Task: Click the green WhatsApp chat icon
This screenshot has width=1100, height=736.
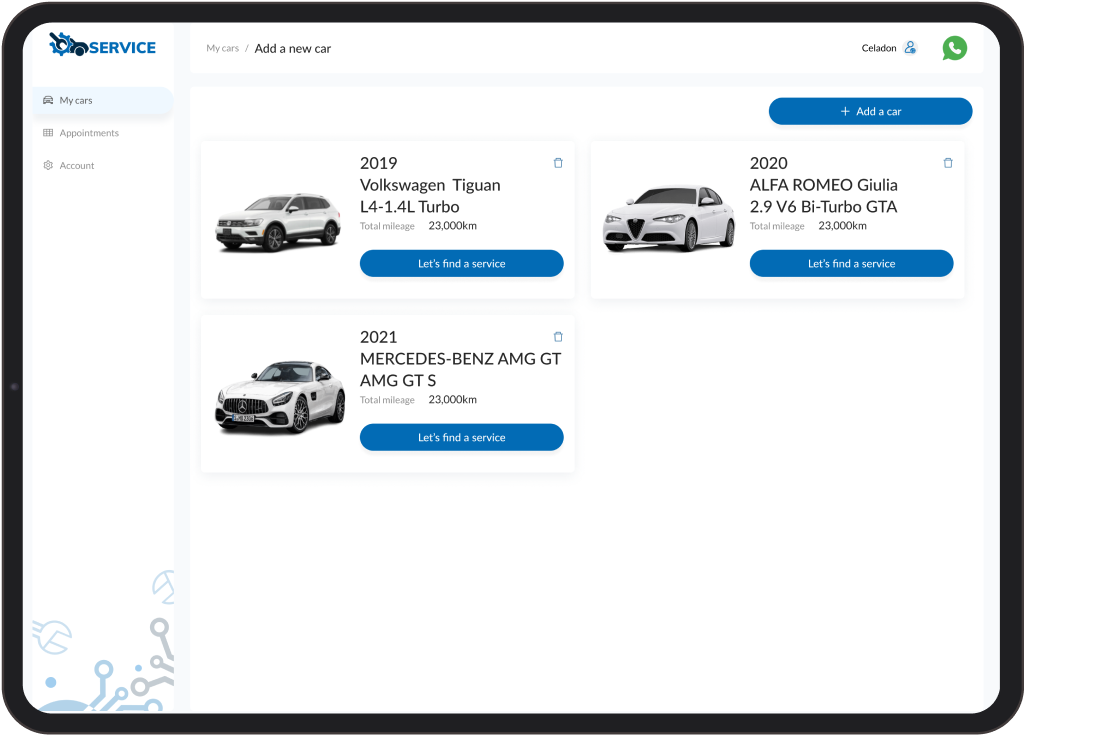Action: (x=955, y=47)
